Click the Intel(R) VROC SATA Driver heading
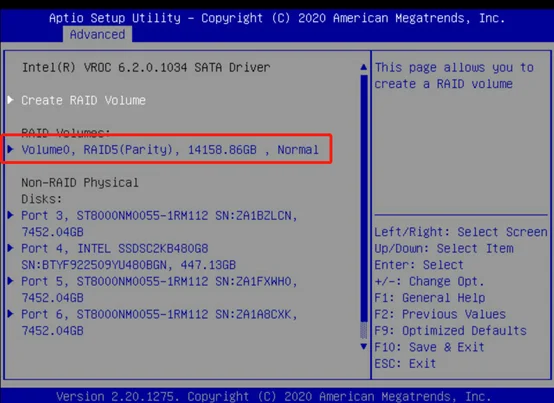The height and width of the screenshot is (403, 554). [x=146, y=67]
